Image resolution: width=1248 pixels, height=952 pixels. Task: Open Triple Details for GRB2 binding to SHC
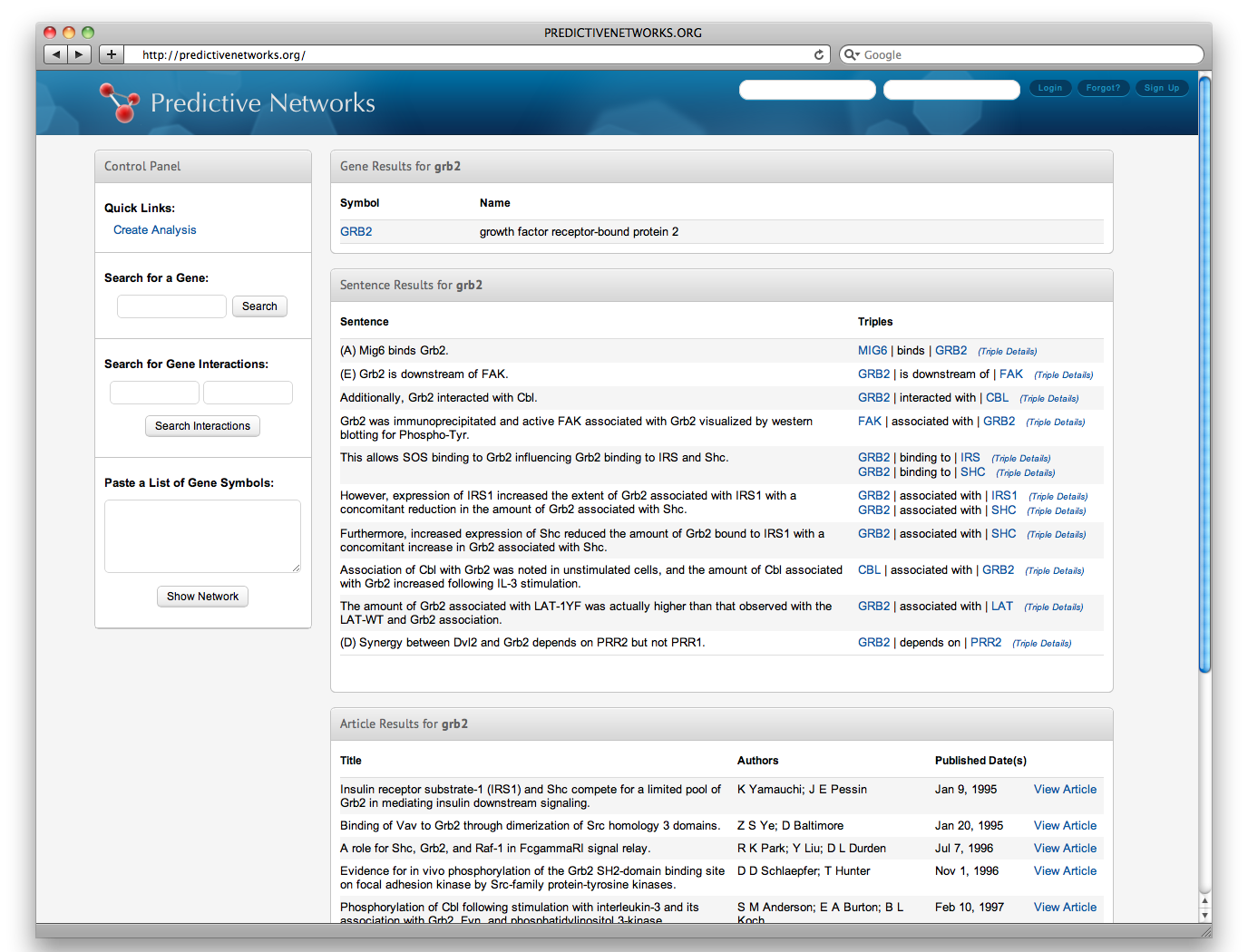click(1026, 473)
